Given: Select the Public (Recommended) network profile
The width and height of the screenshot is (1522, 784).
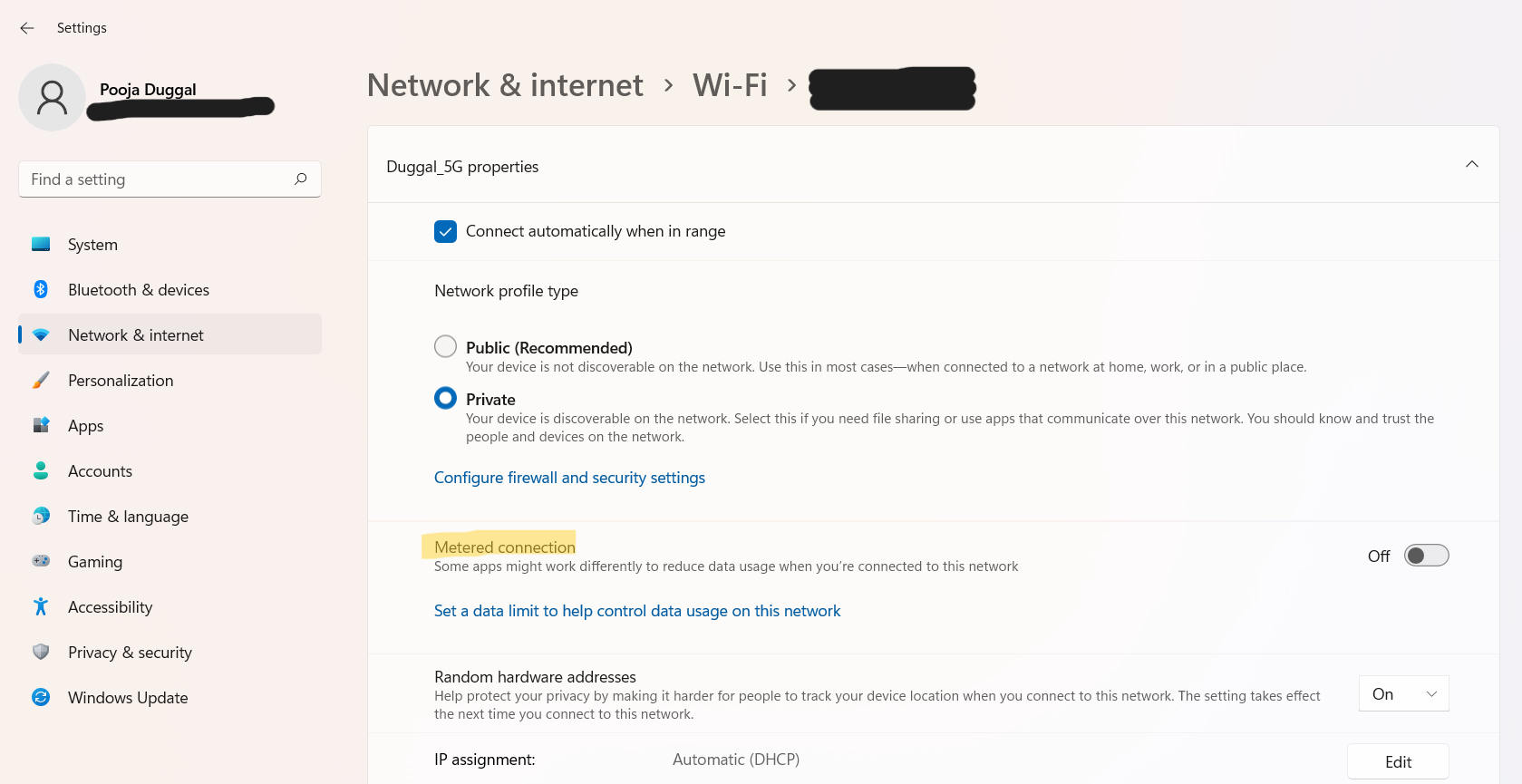Looking at the screenshot, I should pyautogui.click(x=445, y=347).
